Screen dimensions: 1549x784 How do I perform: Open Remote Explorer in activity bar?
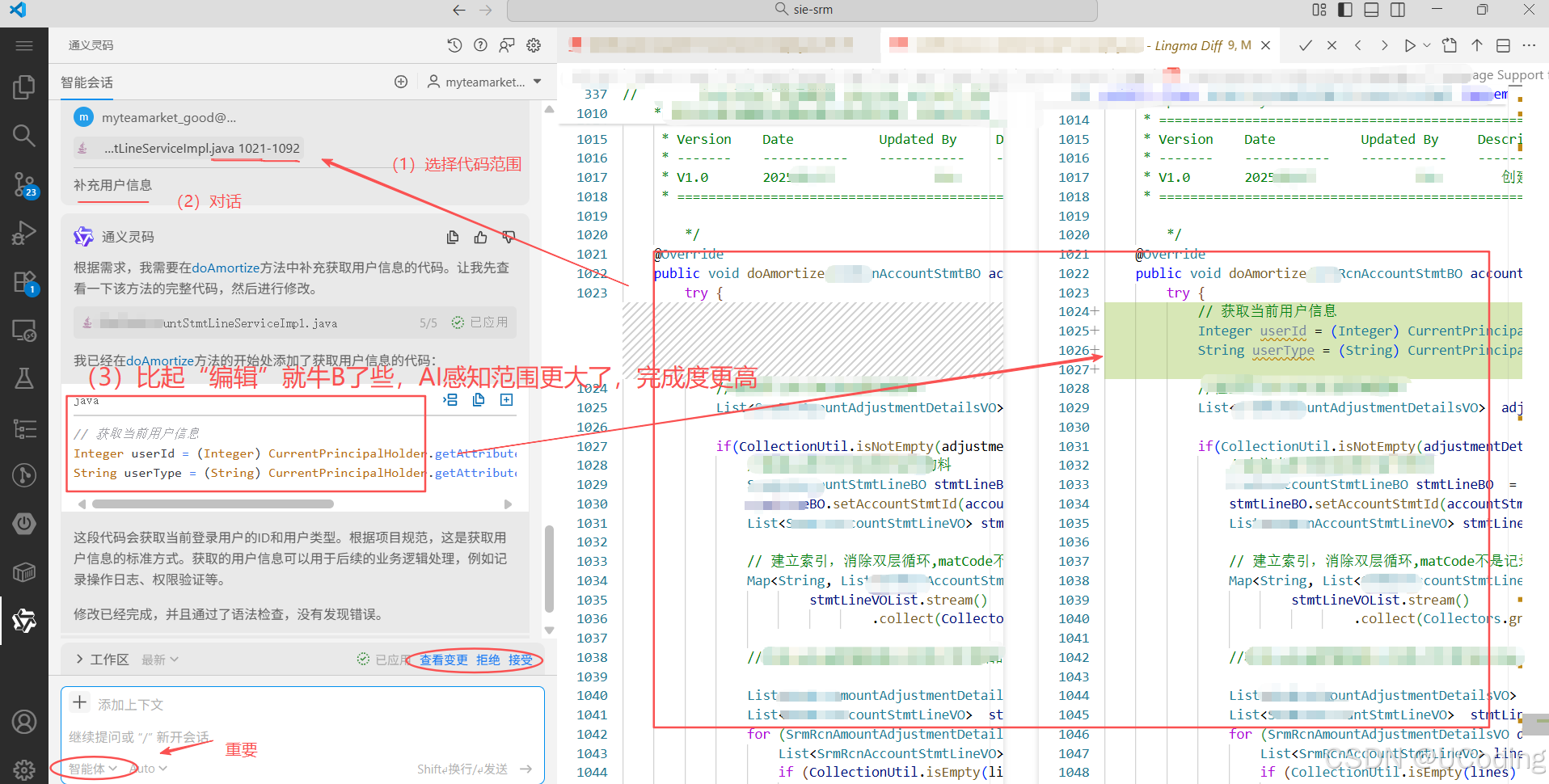pyautogui.click(x=24, y=331)
